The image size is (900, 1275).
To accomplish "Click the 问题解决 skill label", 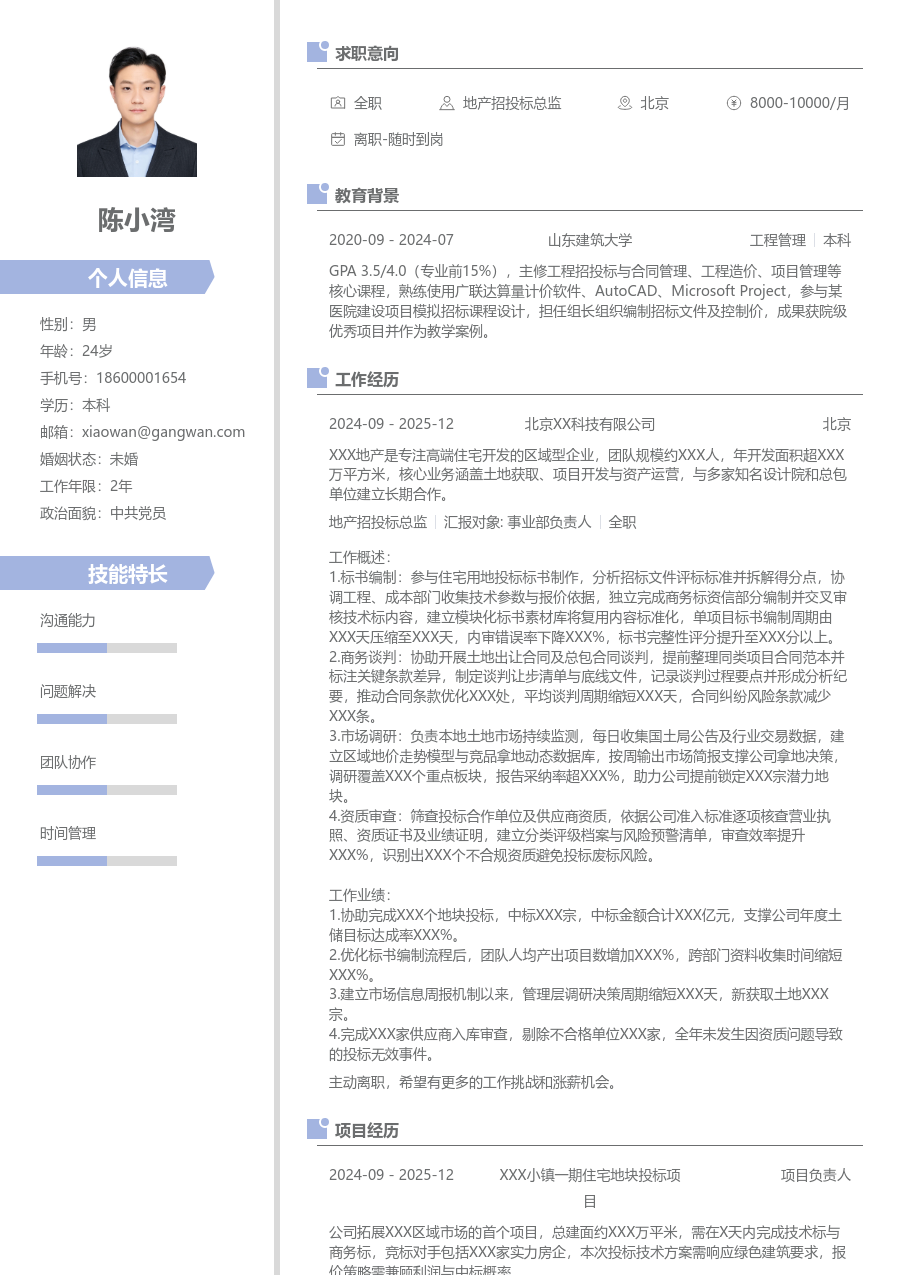I will (68, 691).
